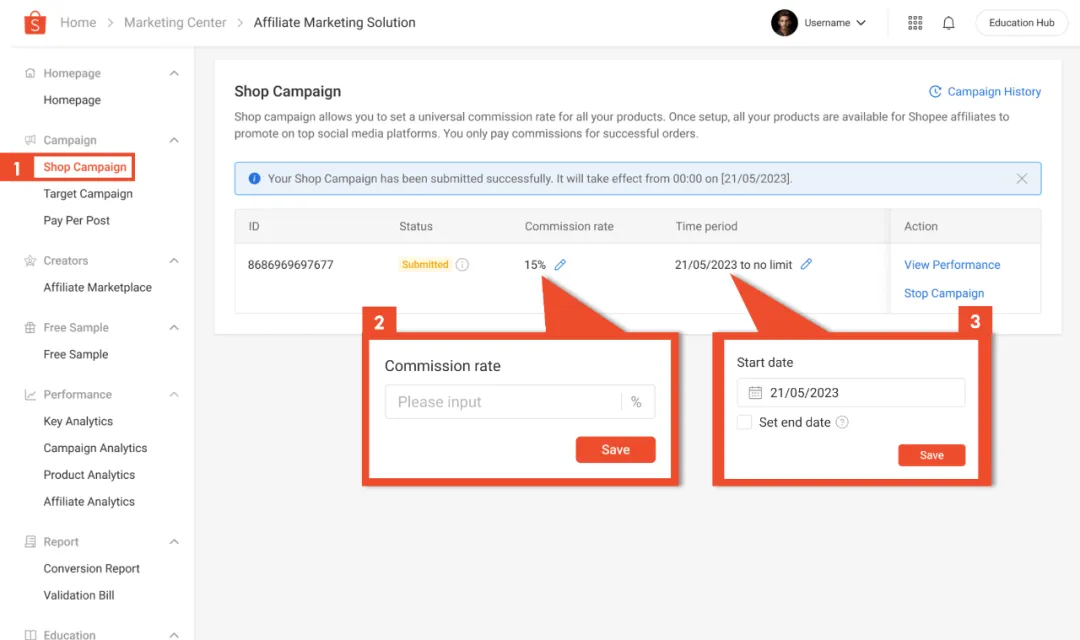Click the user avatar picture
The height and width of the screenshot is (640, 1080).
click(x=784, y=23)
